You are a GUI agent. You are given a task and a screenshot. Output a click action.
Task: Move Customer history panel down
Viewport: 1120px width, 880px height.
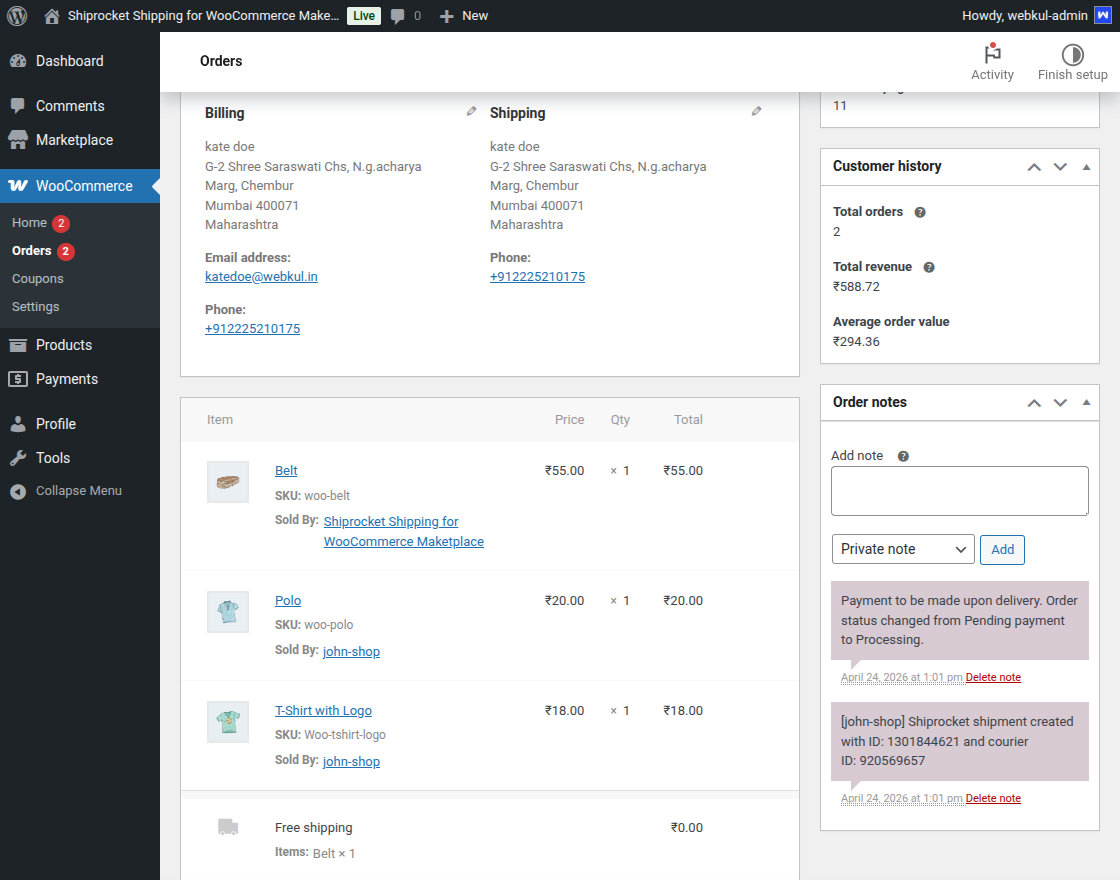(x=1060, y=167)
